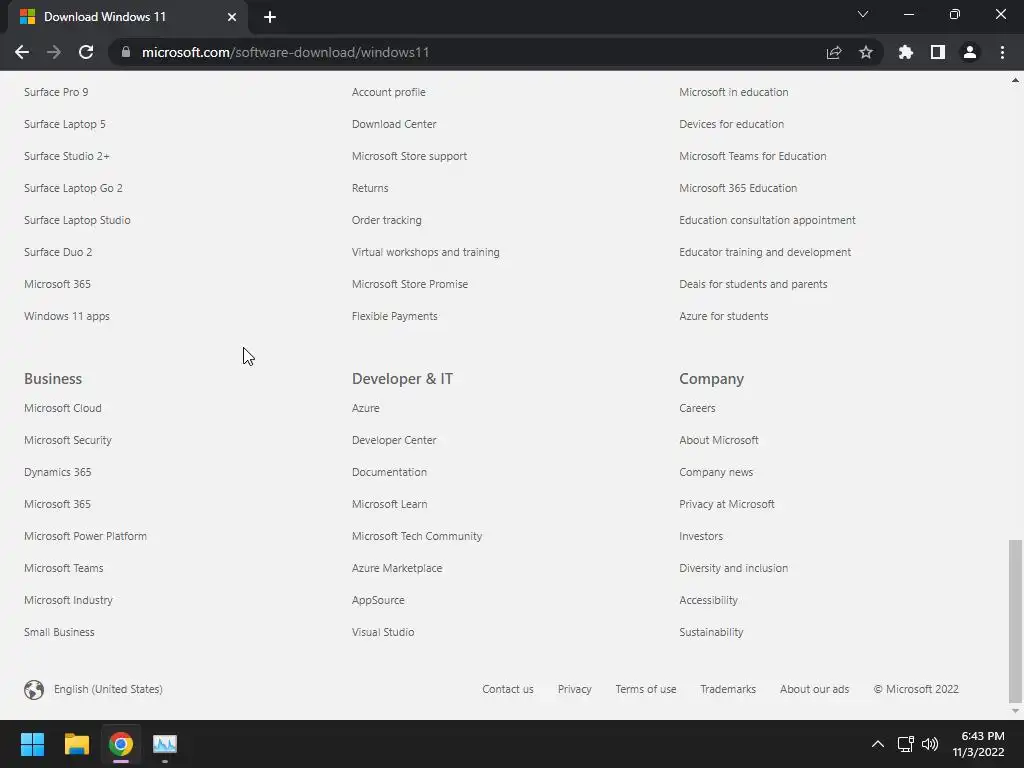Open the Visual Studio link
This screenshot has width=1024, height=768.
[383, 632]
